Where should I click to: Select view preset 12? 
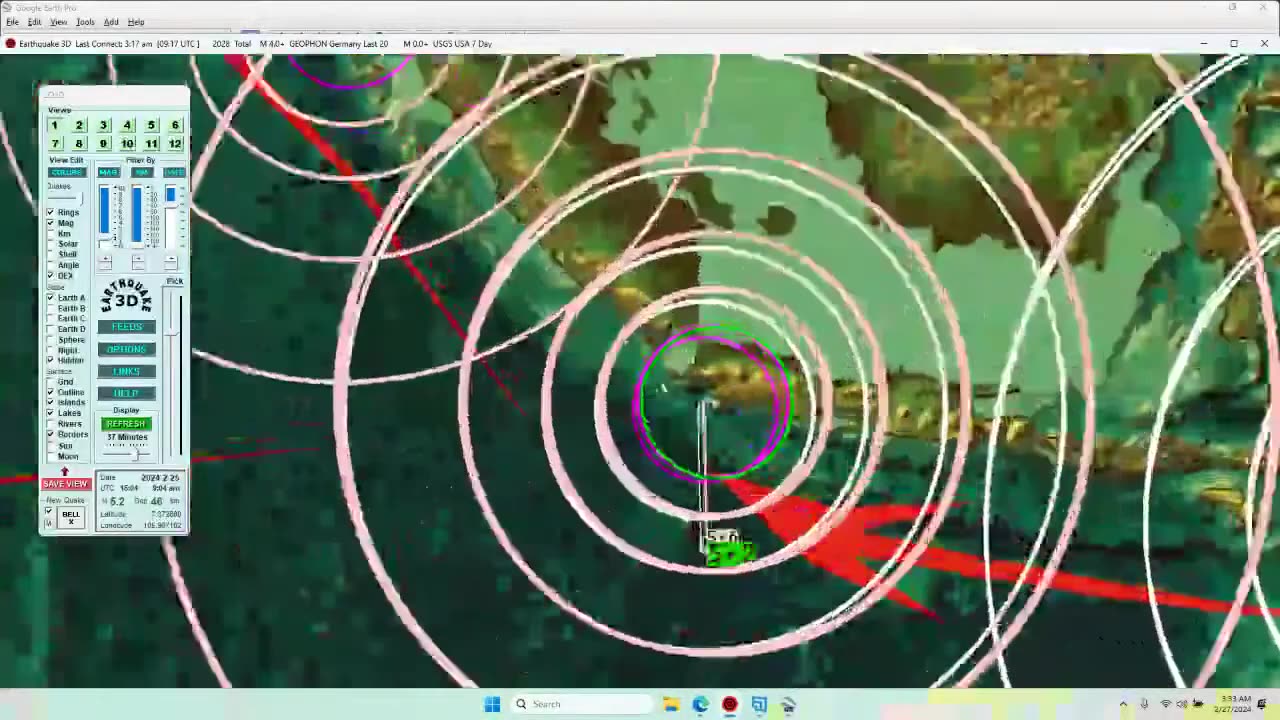175,144
